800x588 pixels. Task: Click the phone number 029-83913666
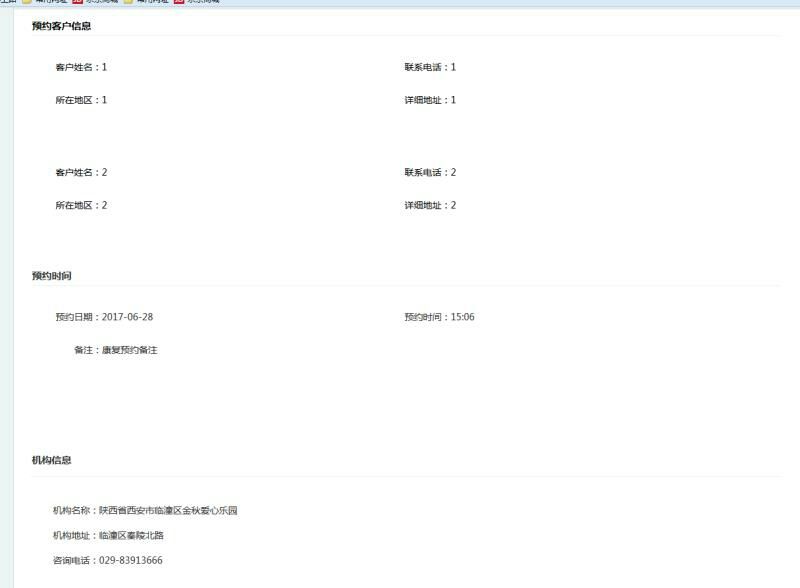pyautogui.click(x=130, y=560)
